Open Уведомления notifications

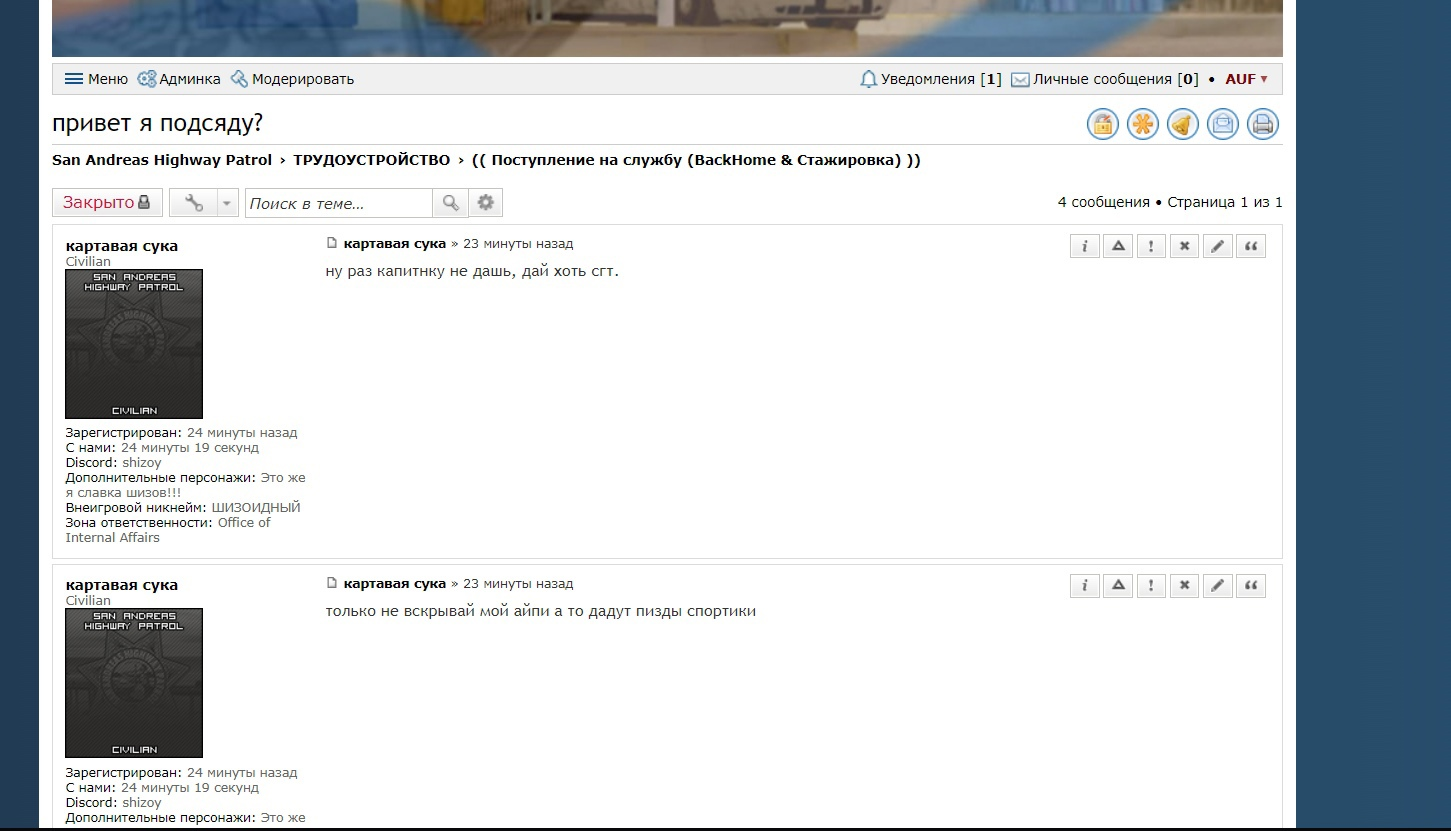(930, 79)
